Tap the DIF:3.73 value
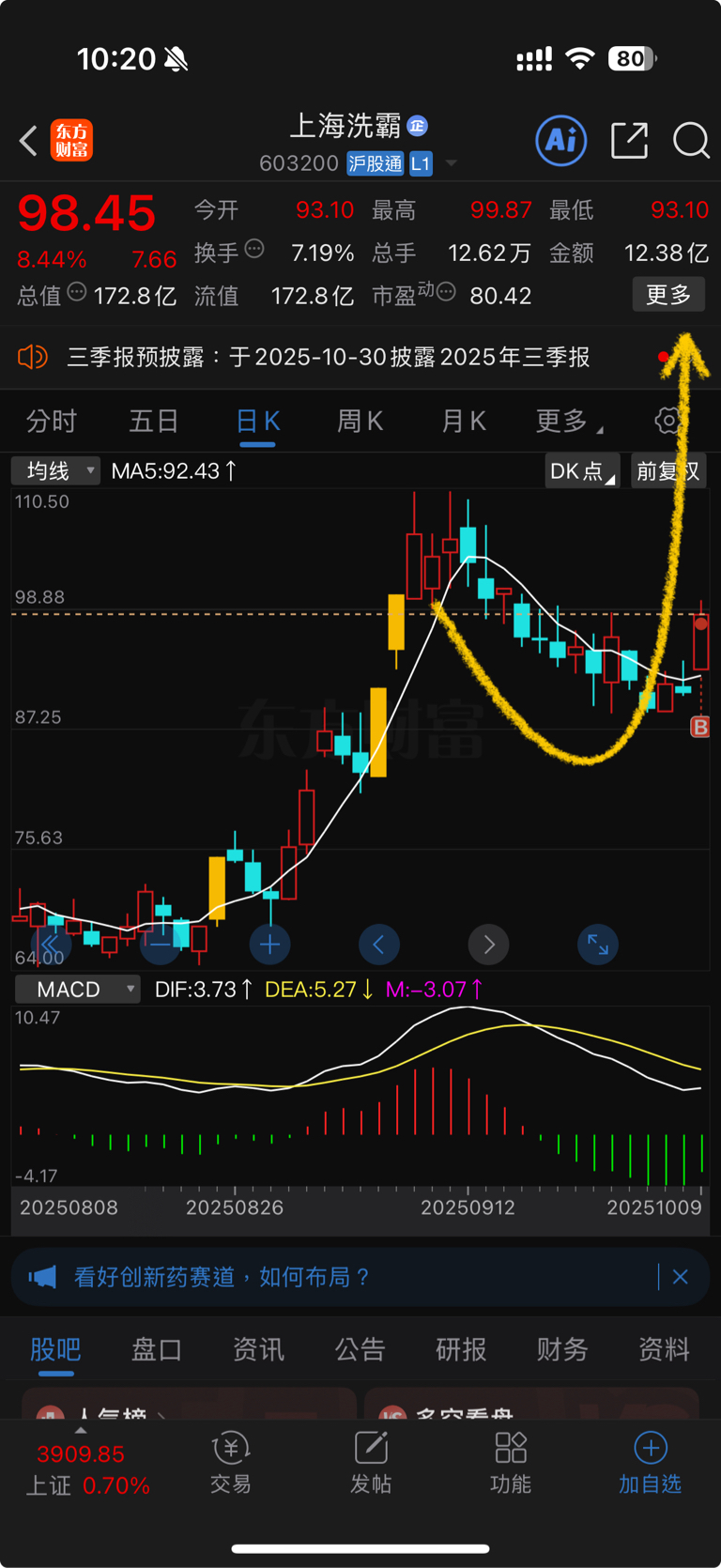Image resolution: width=721 pixels, height=1568 pixels. (204, 990)
